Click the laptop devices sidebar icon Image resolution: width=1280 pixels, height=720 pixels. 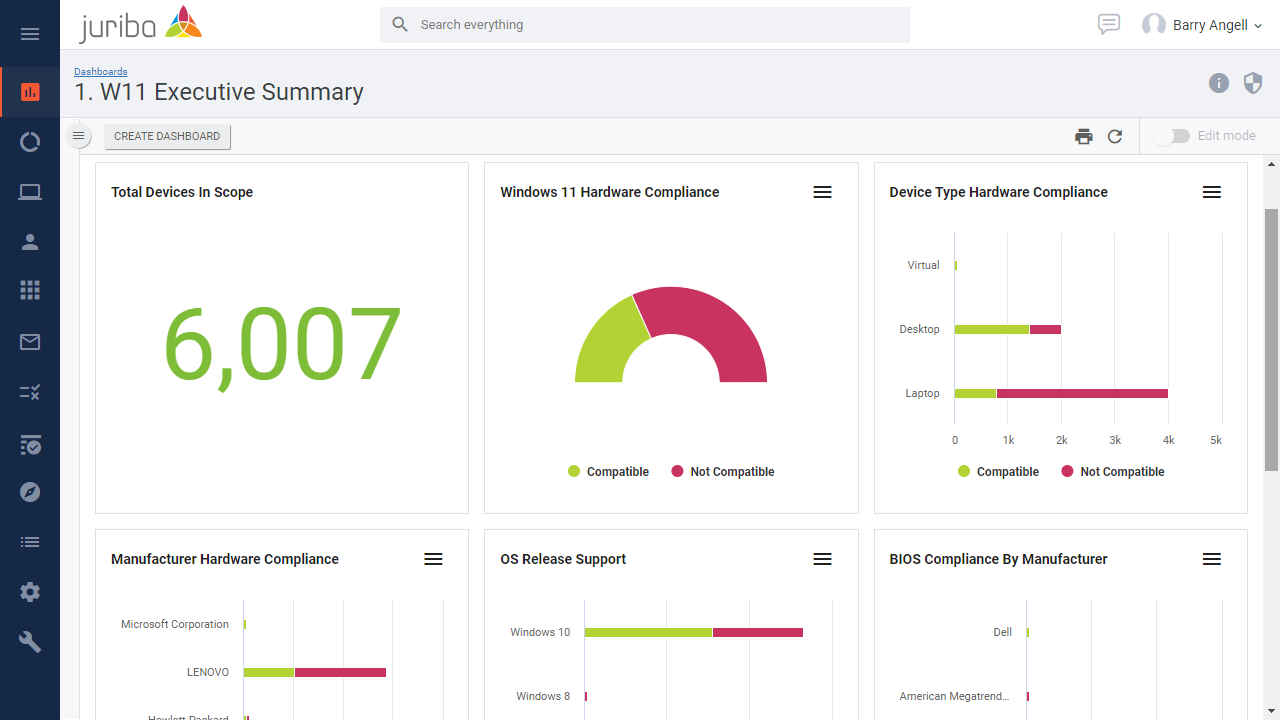[30, 192]
